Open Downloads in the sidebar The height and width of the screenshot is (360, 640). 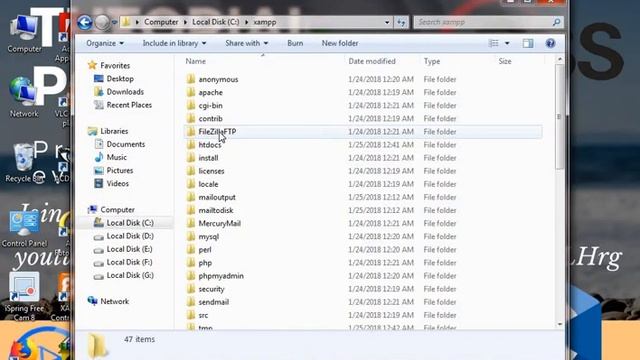click(x=125, y=92)
